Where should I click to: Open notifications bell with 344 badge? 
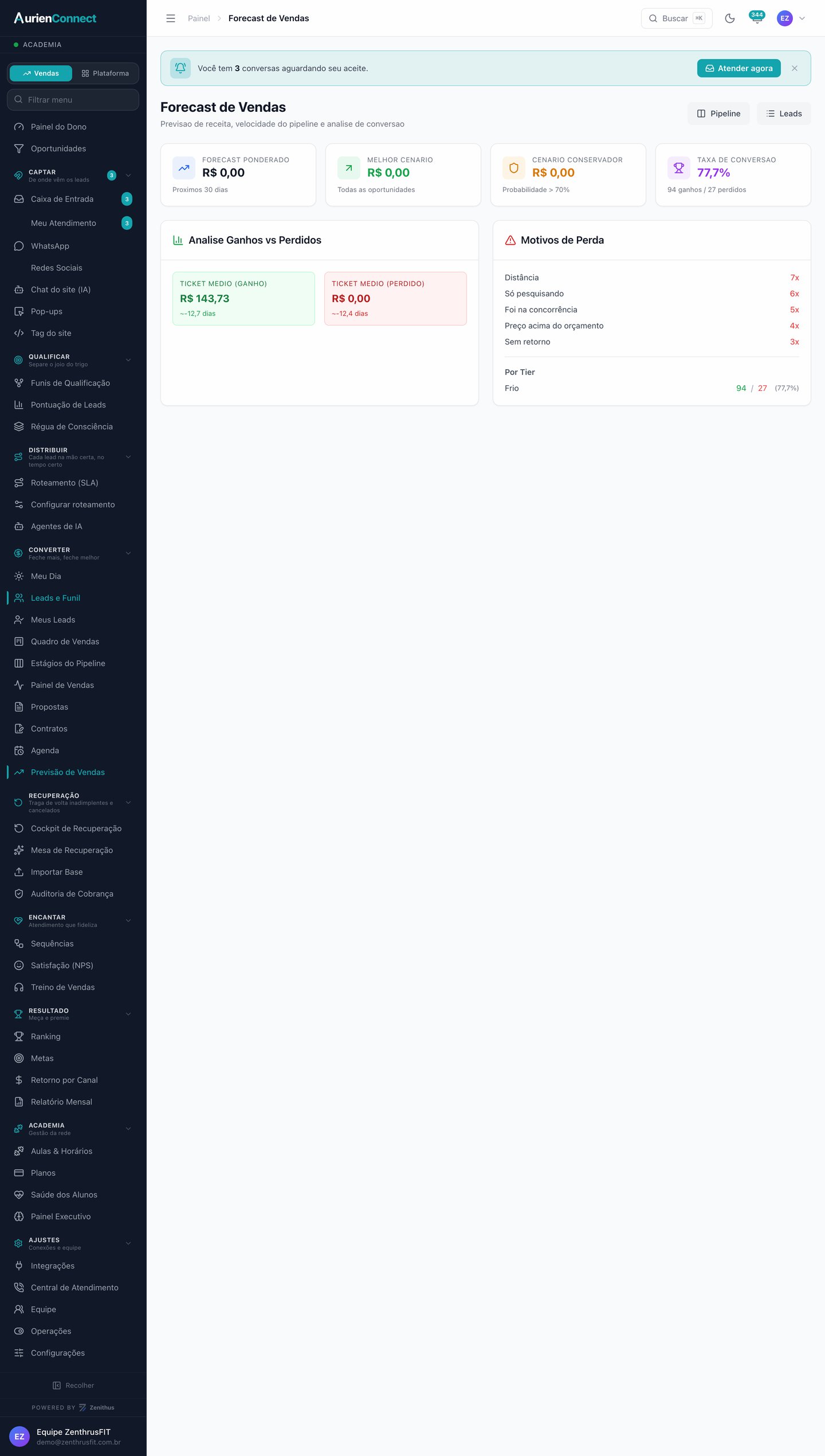pyautogui.click(x=757, y=18)
